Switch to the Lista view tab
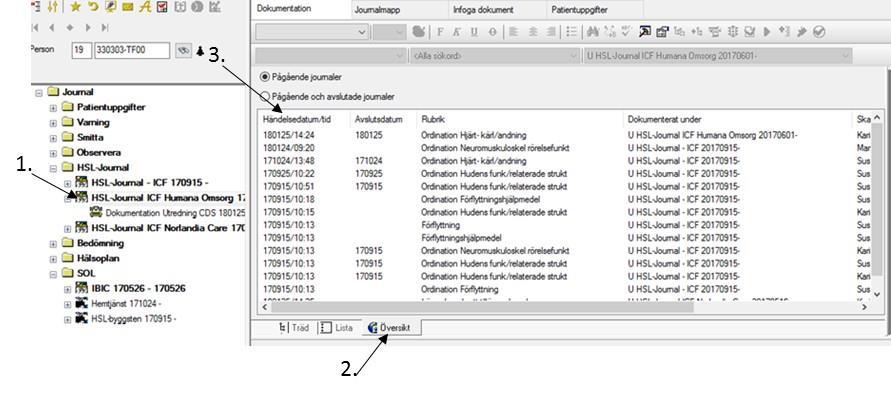891x396 pixels. [337, 328]
